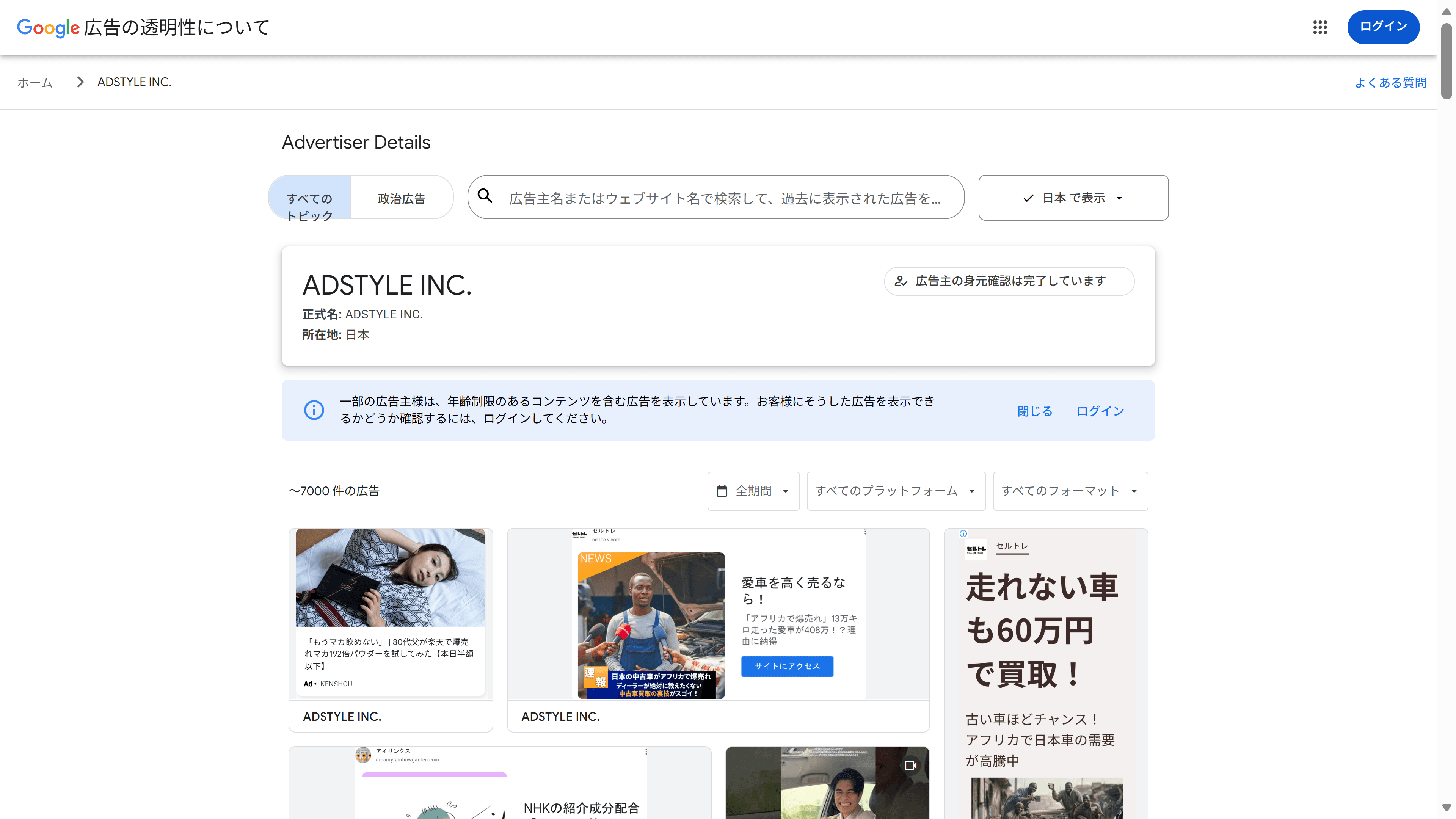This screenshot has width=1456, height=819.
Task: Click ADSTYLE INC. in the breadcrumb
Action: pyautogui.click(x=135, y=82)
